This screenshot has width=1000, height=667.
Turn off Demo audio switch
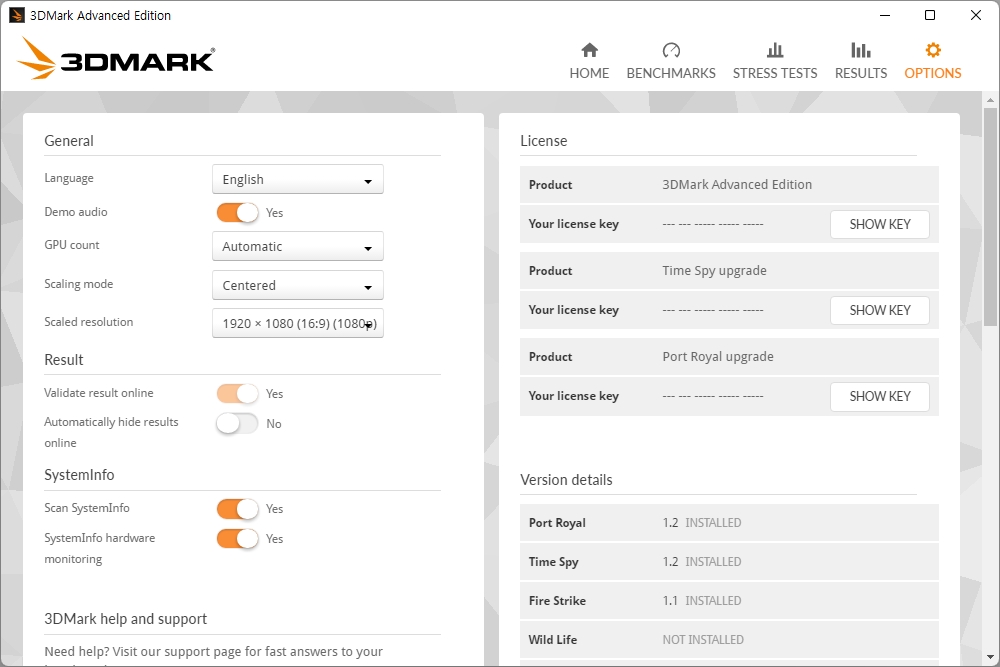(237, 212)
